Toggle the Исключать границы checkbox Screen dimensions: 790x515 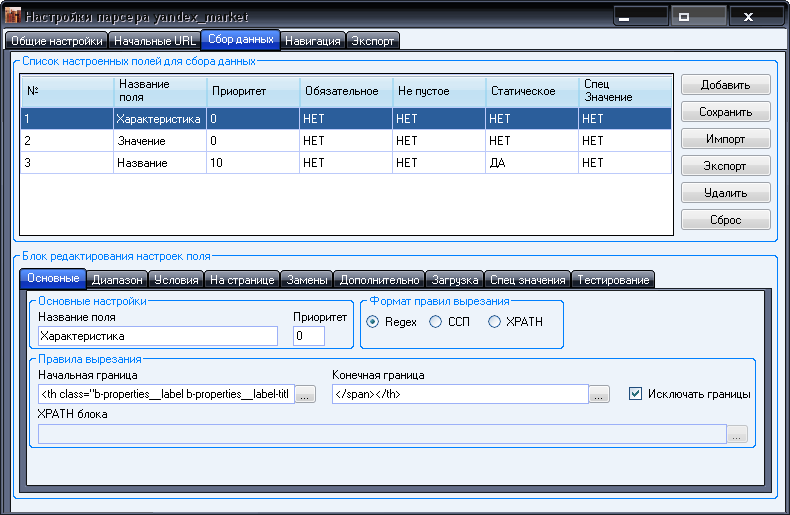coord(635,394)
